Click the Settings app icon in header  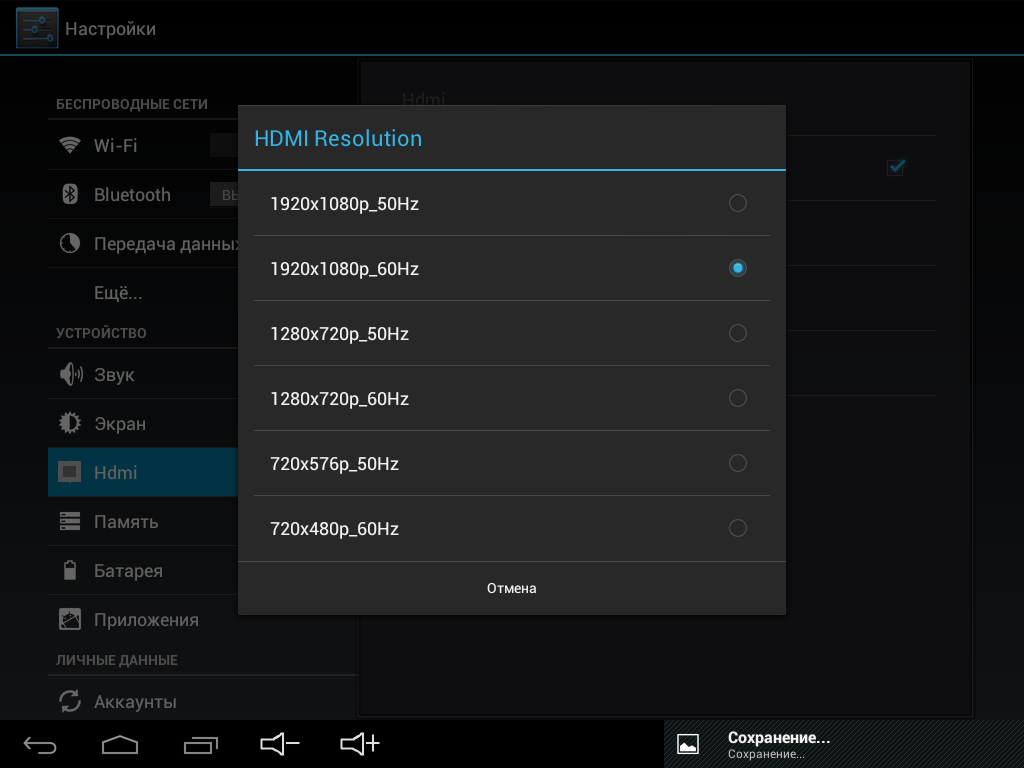(36, 29)
